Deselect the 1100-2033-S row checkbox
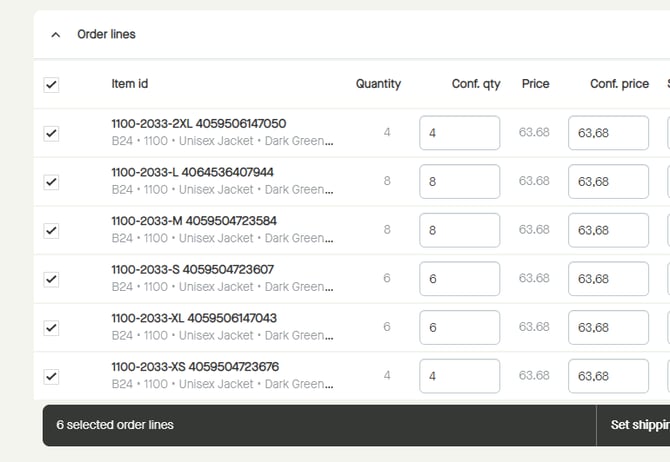Screen dimensions: 670x462 point(51,279)
